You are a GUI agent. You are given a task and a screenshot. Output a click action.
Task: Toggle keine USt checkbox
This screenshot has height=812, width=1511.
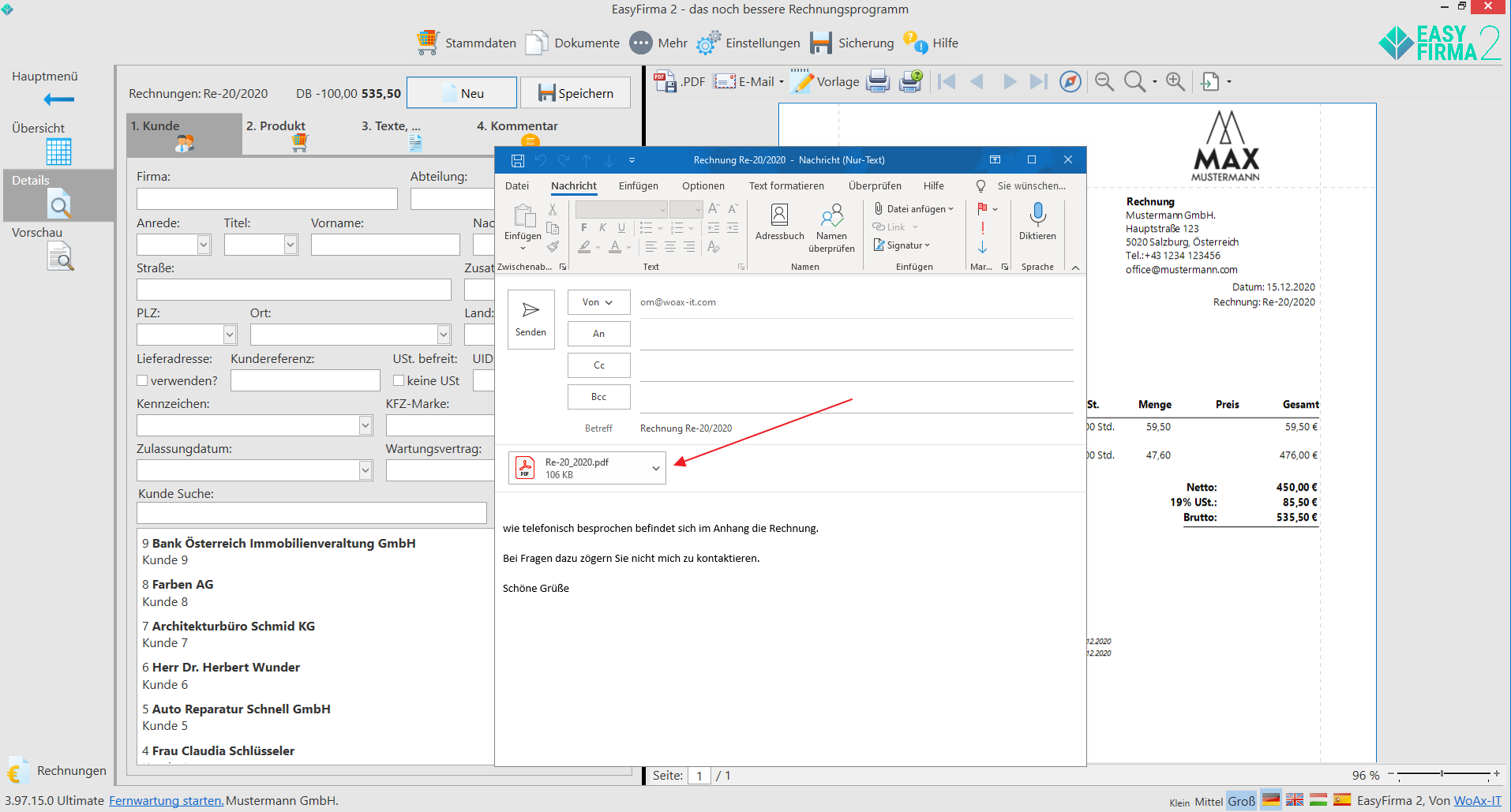399,380
